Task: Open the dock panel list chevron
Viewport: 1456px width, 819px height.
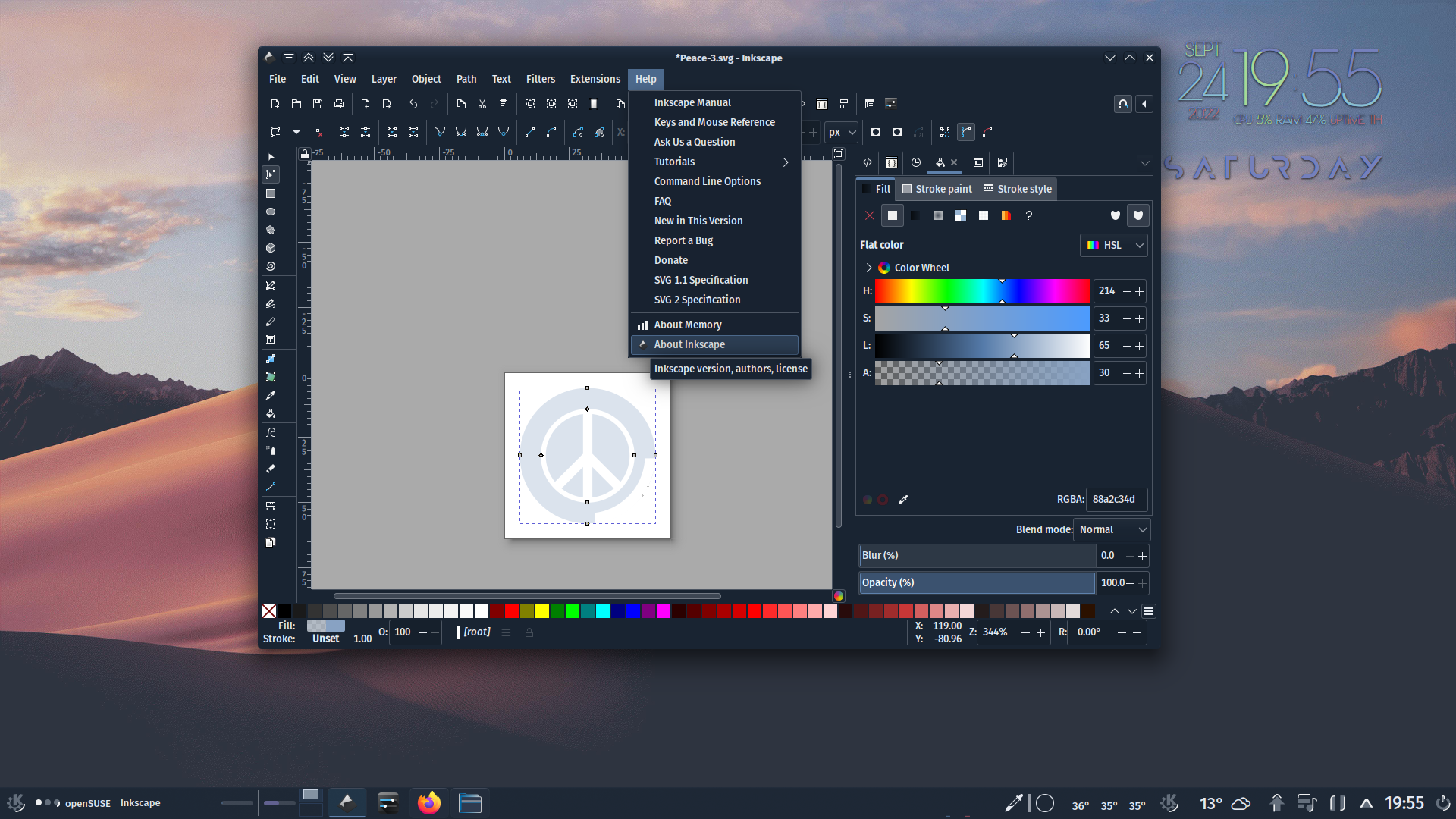Action: (1144, 162)
